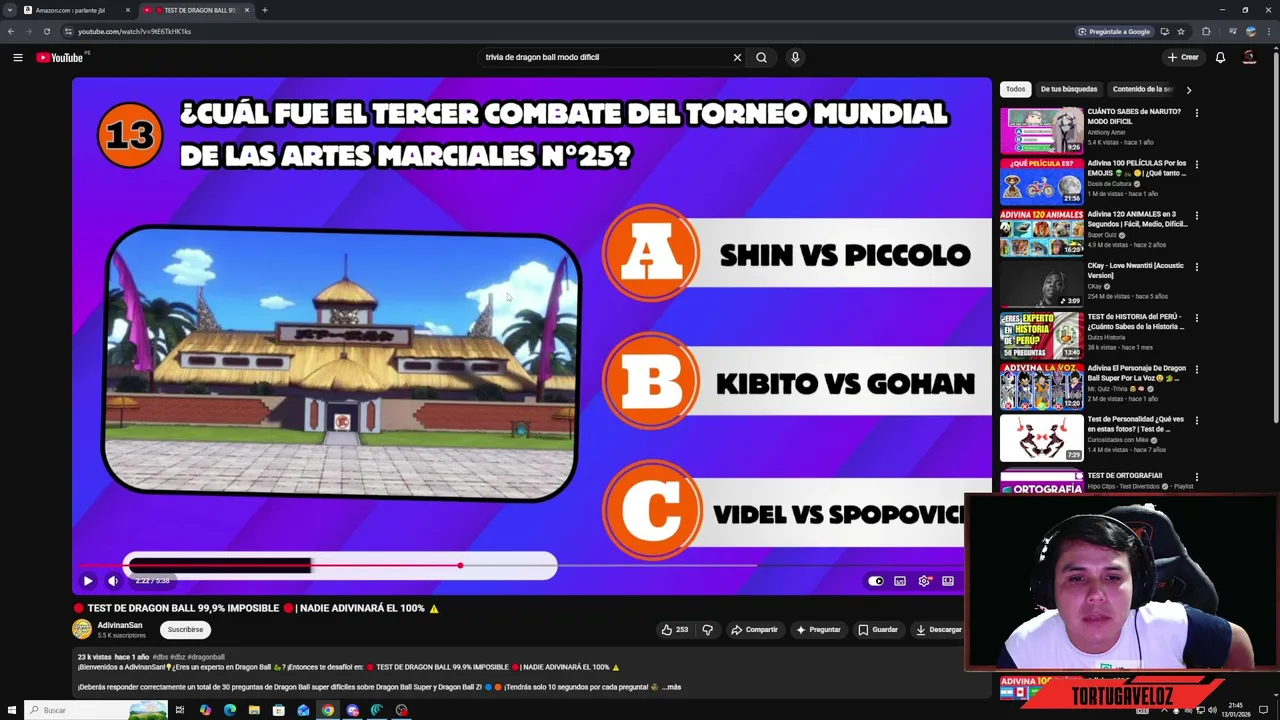Open Chrome media controls icon
The width and height of the screenshot is (1280, 720).
point(1235,31)
